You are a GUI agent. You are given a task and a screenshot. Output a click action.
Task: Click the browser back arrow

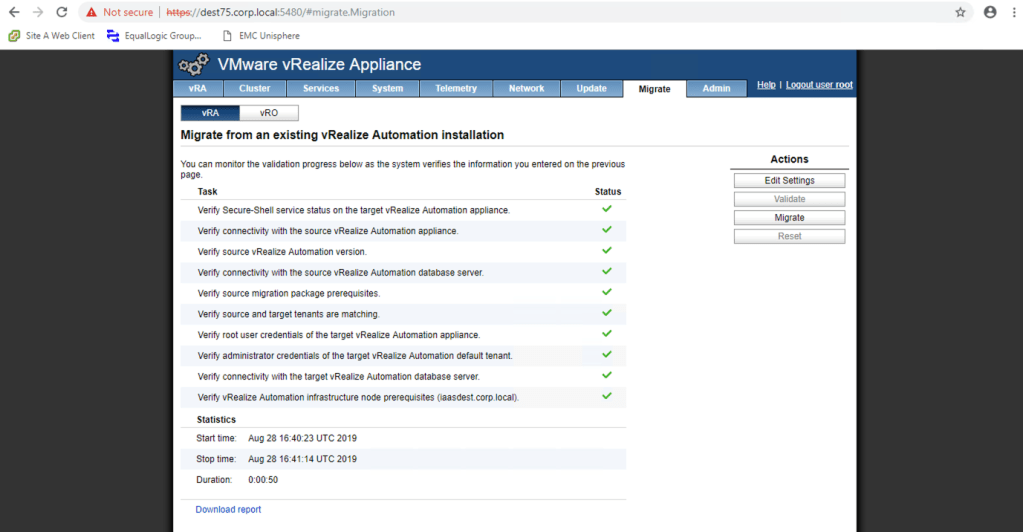pyautogui.click(x=14, y=12)
